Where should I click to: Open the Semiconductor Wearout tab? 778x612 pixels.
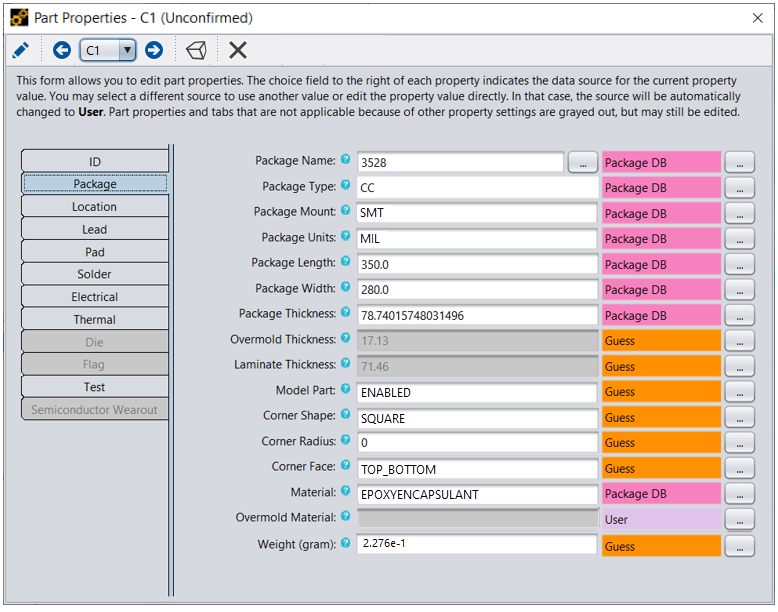(x=95, y=409)
